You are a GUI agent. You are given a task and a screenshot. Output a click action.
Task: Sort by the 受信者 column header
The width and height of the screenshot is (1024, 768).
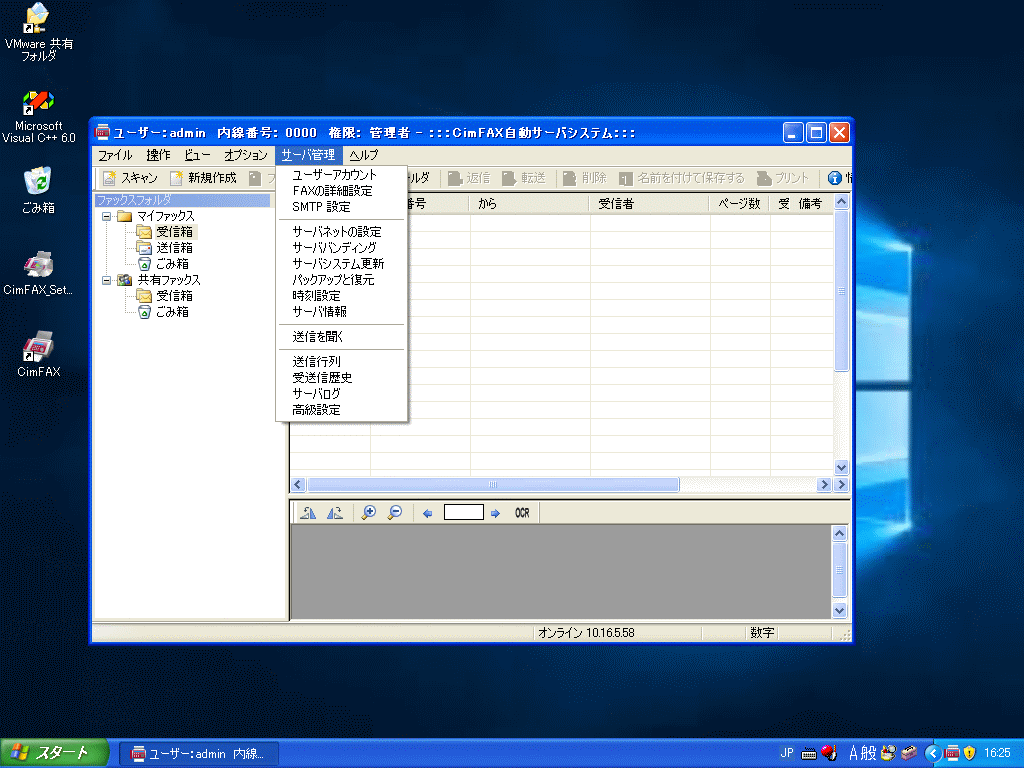(650, 204)
